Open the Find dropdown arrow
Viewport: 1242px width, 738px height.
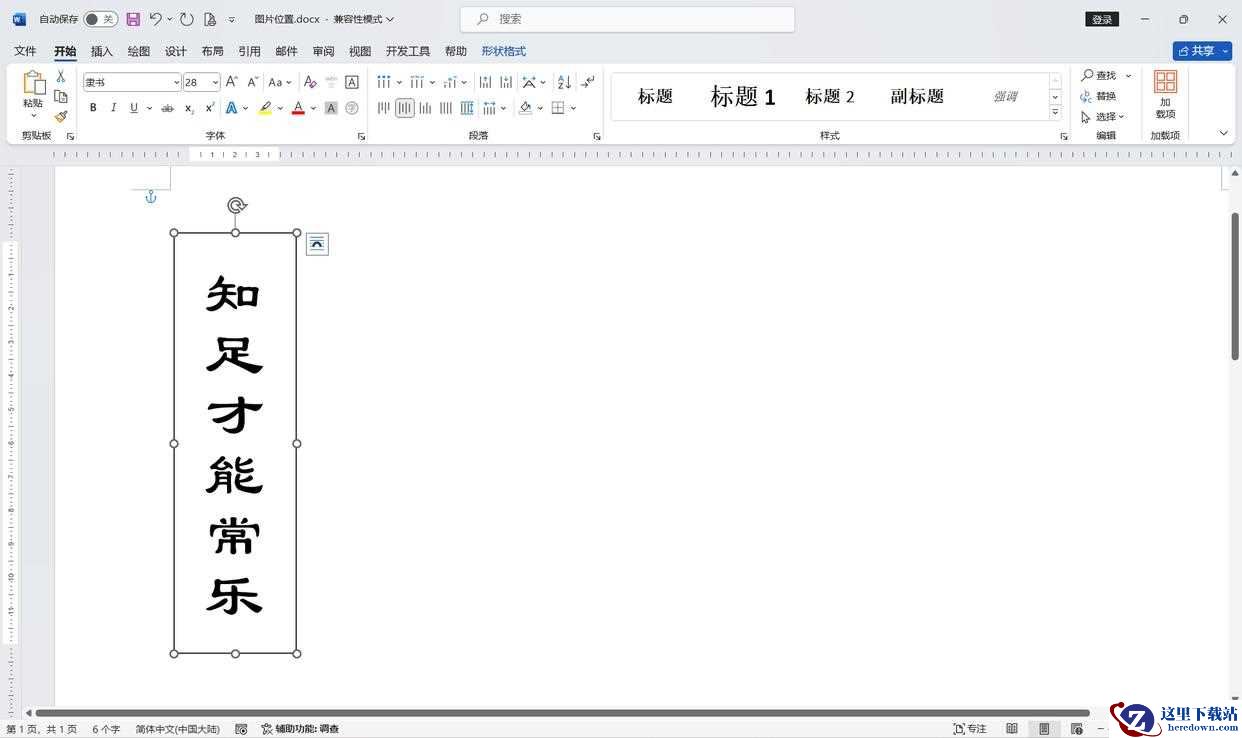(1129, 76)
